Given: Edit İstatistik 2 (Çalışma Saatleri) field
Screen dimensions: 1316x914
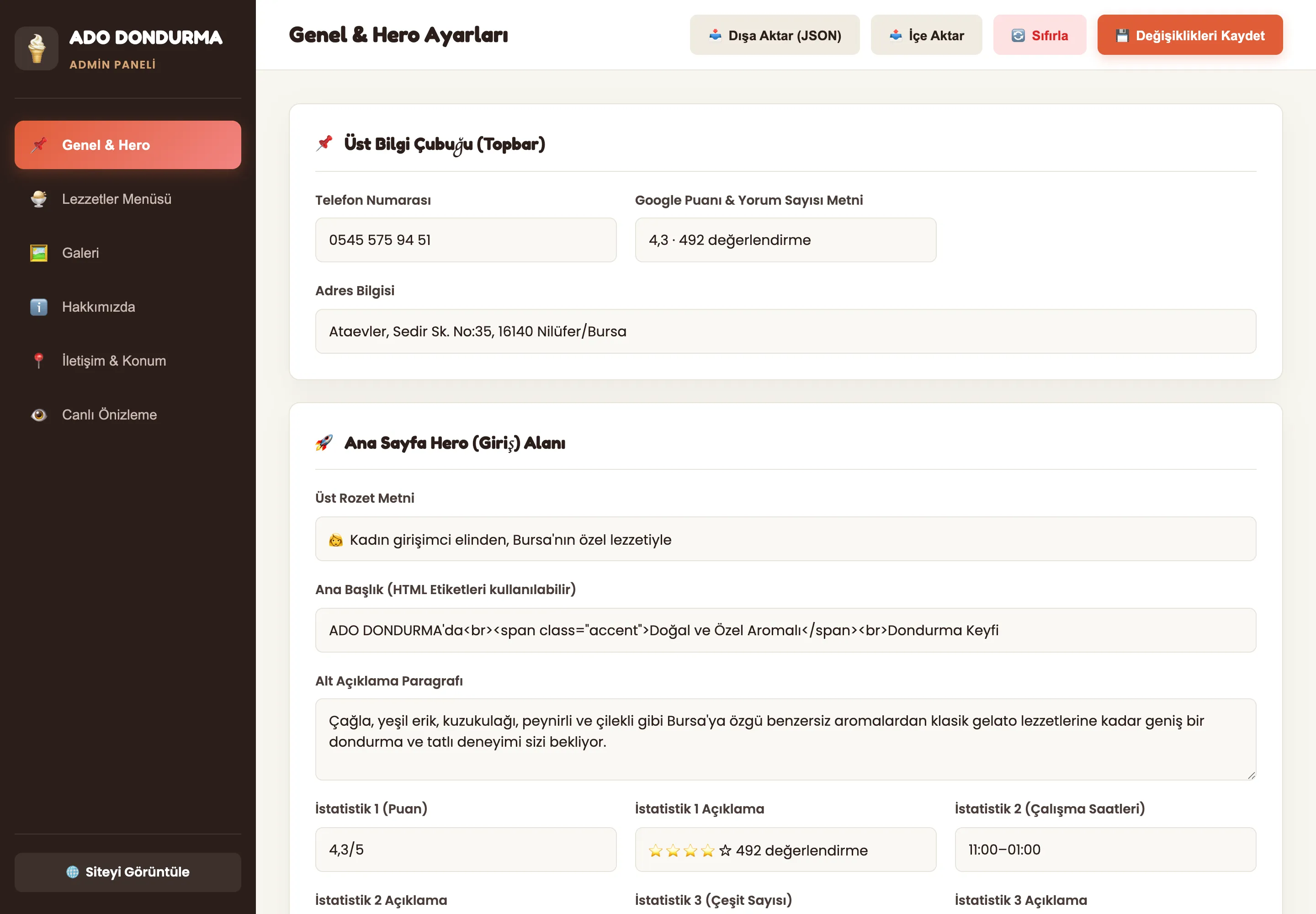Looking at the screenshot, I should tap(1105, 849).
